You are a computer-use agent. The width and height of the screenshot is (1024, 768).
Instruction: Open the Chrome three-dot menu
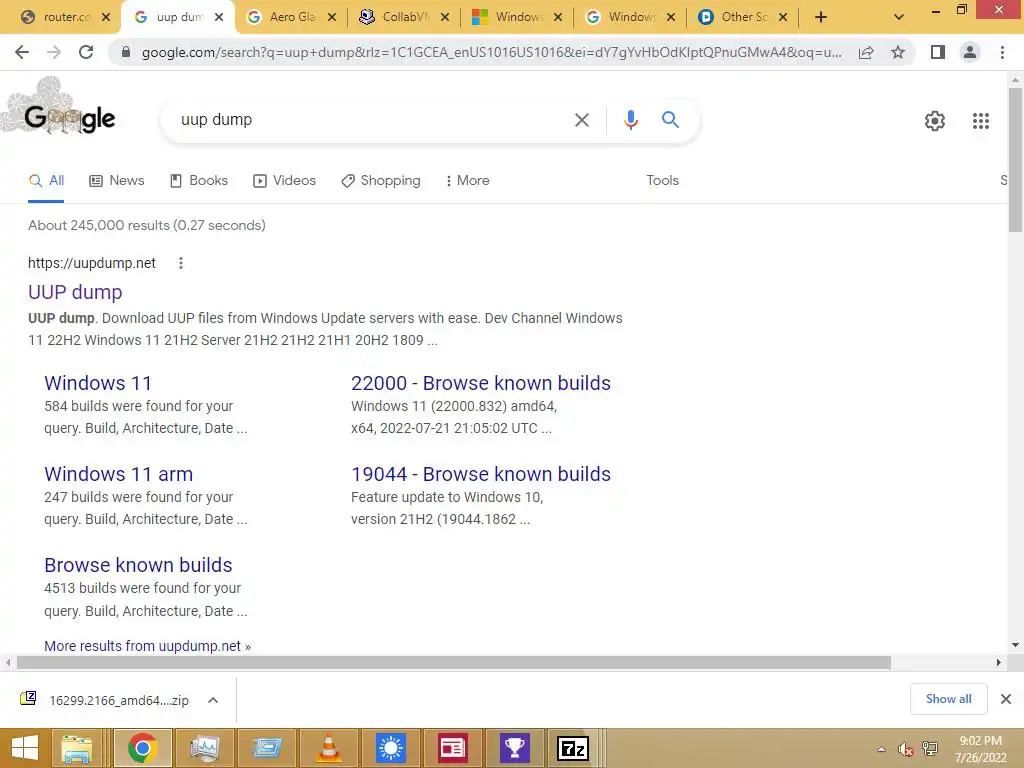[x=1002, y=52]
